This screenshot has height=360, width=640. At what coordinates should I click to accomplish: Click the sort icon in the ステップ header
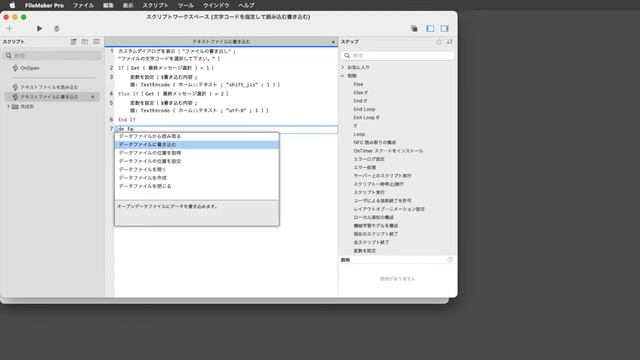[x=449, y=42]
